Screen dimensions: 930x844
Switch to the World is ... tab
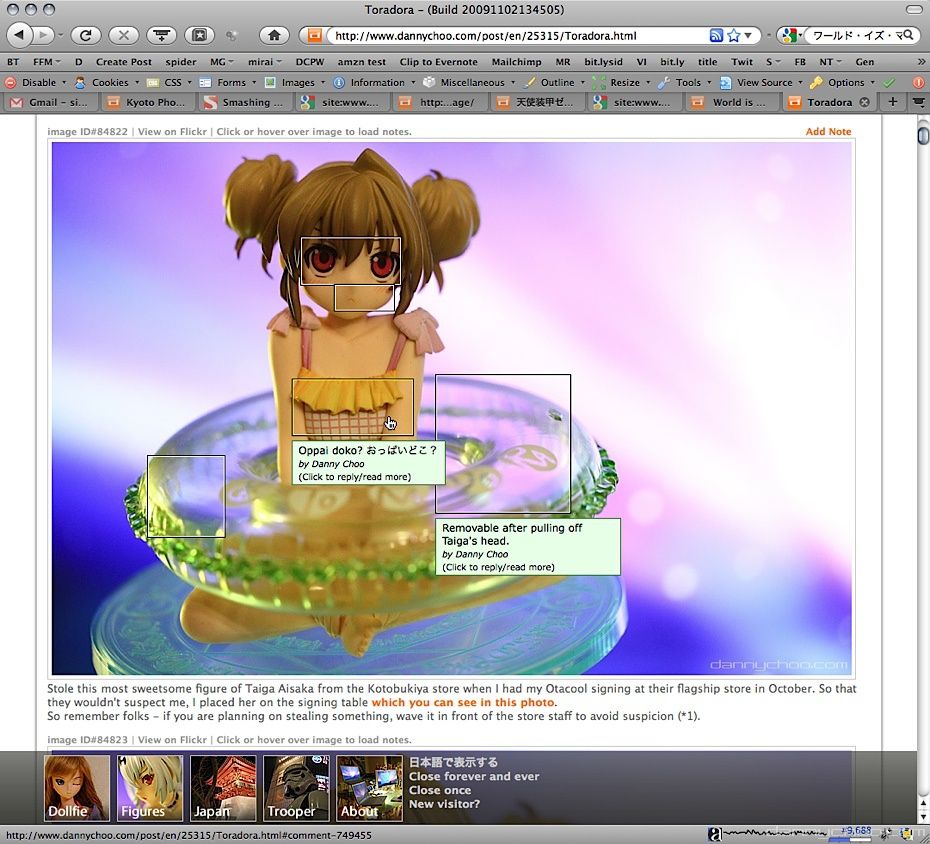point(731,102)
